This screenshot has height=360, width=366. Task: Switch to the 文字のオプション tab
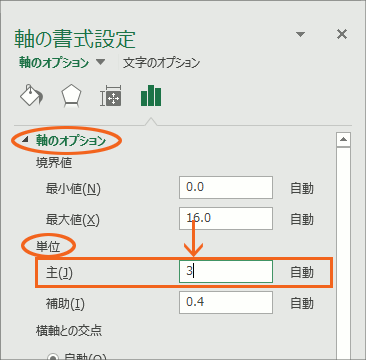click(x=161, y=63)
